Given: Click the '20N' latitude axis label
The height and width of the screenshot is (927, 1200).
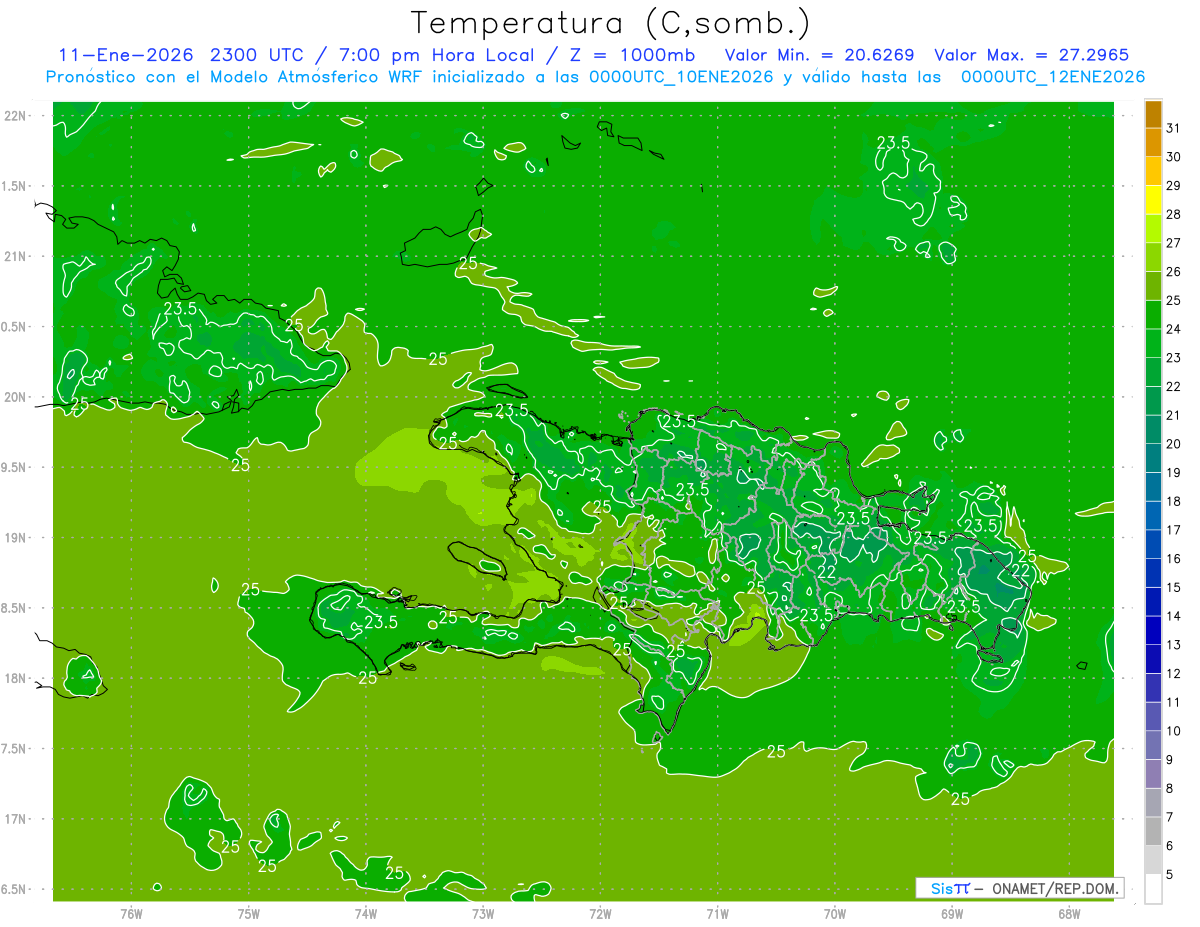Looking at the screenshot, I should click(x=14, y=397).
